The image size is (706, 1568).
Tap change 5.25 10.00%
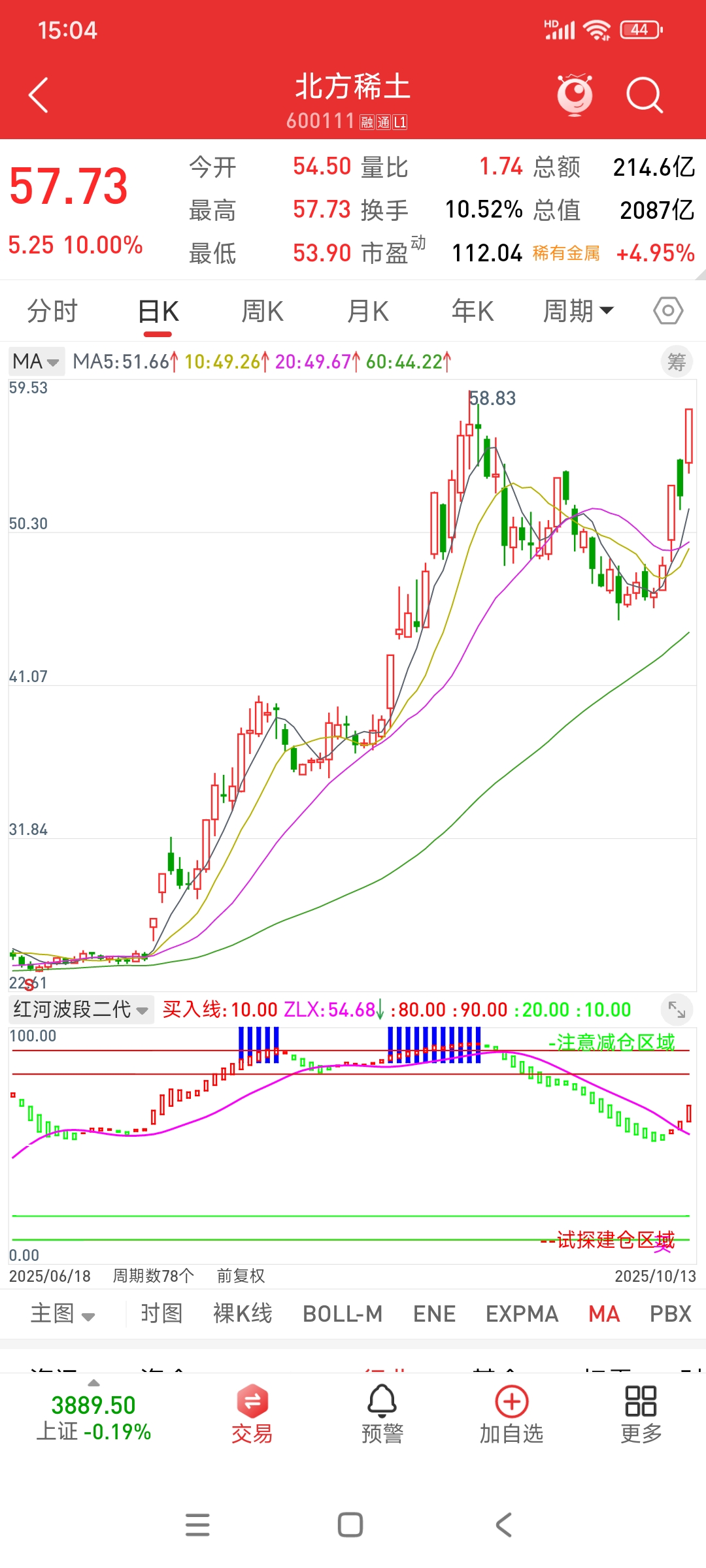[75, 245]
